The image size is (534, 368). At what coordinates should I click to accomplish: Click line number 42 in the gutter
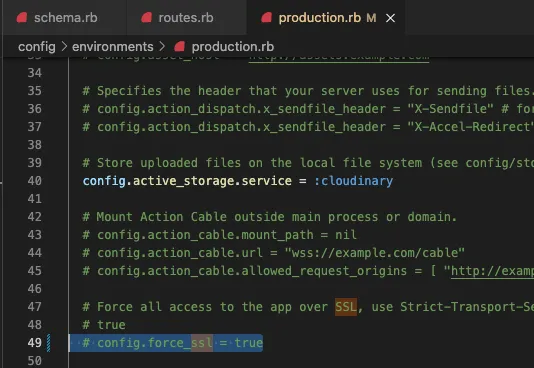34,217
